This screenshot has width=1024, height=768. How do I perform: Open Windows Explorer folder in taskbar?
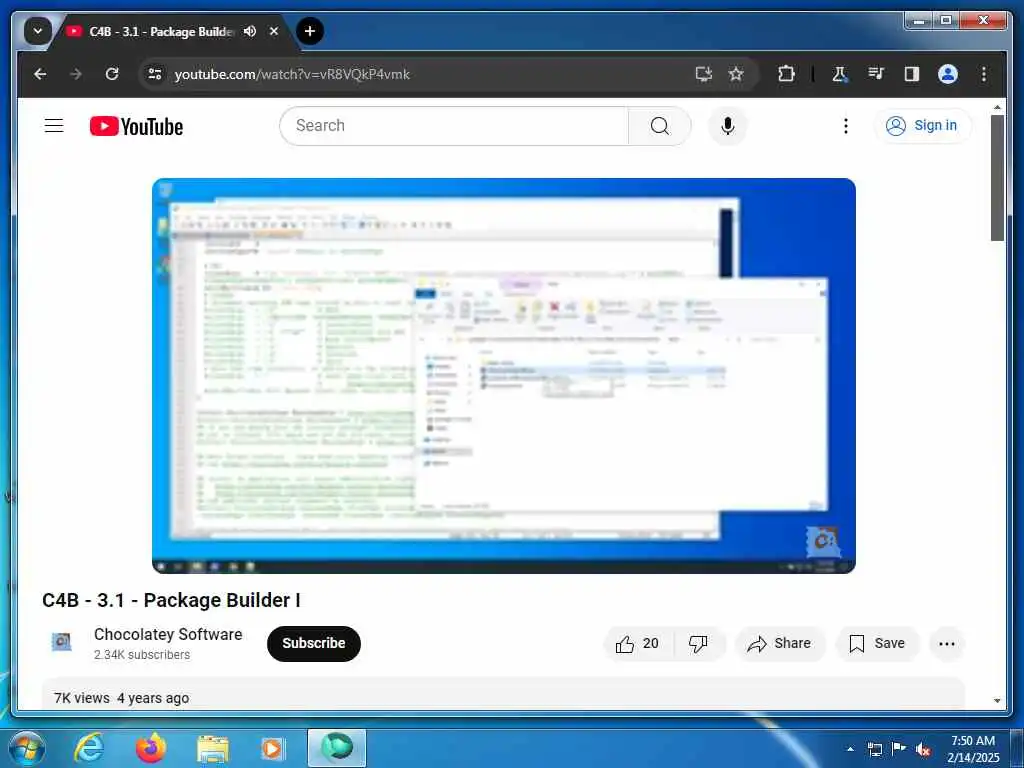point(213,748)
